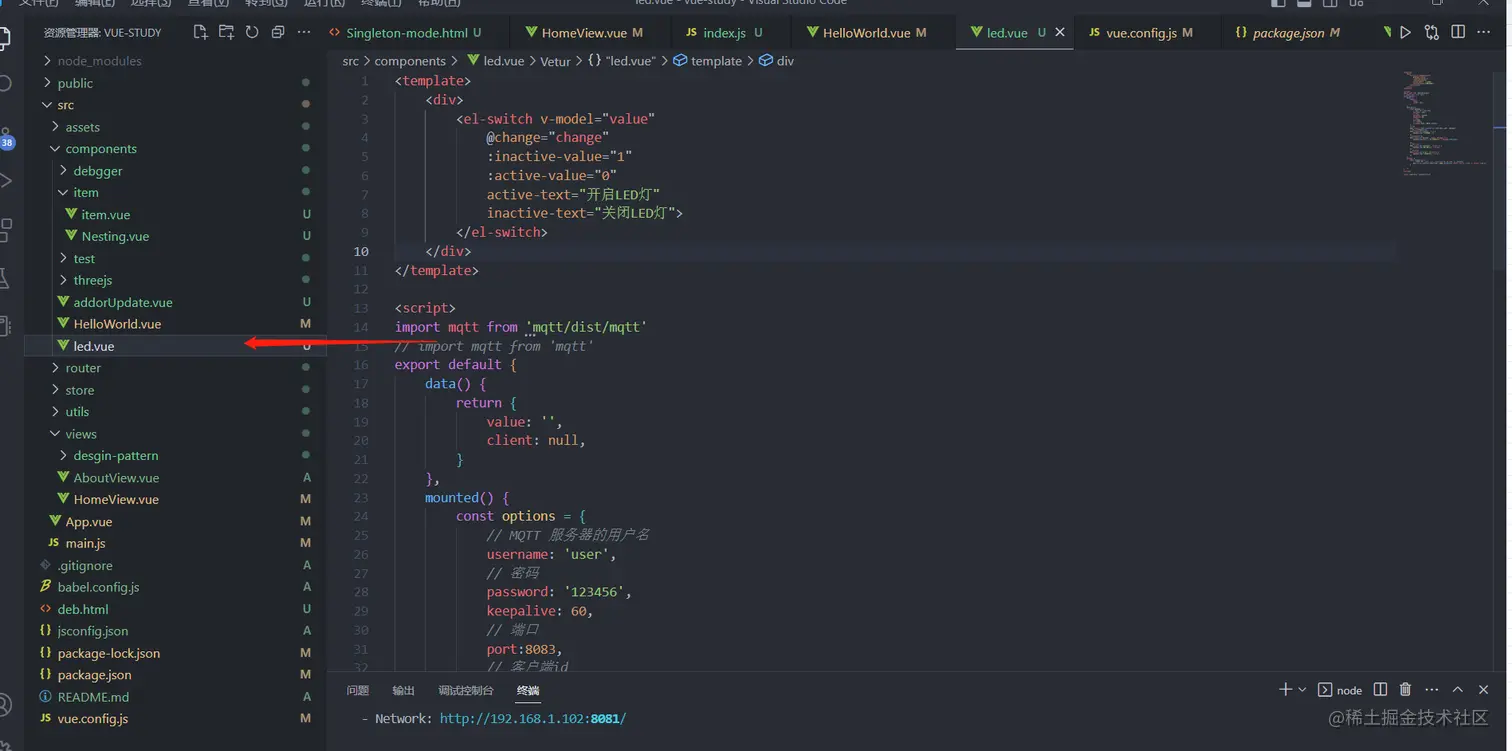The height and width of the screenshot is (751, 1512).
Task: Open editor more actions ellipsis at top right
Action: pyautogui.click(x=1484, y=32)
